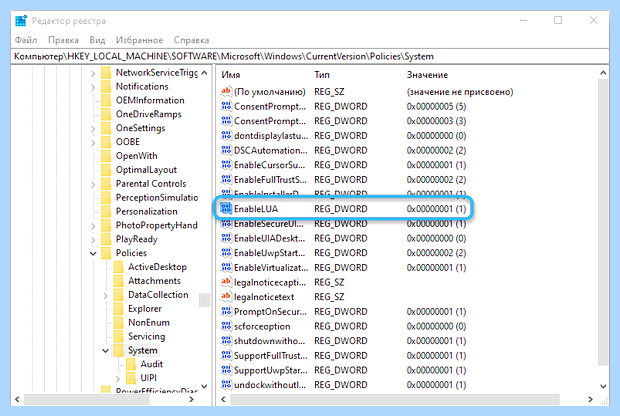Click "(значение не присвоено)" data text
This screenshot has height=416, width=620.
460,92
